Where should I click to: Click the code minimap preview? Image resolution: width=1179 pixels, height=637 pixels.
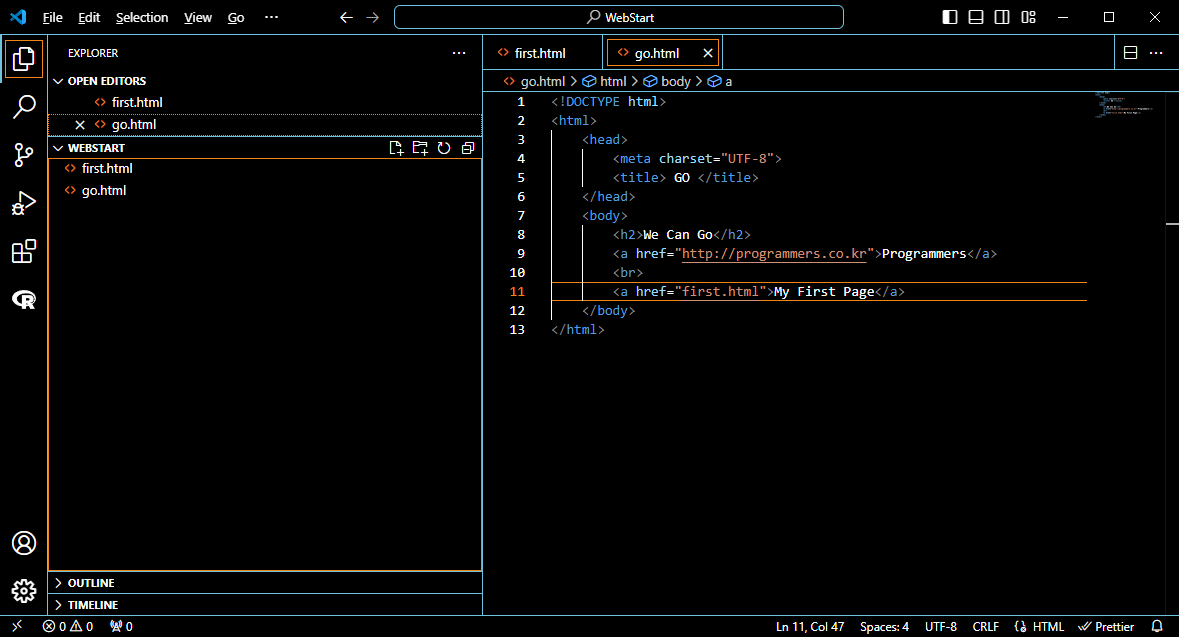[1123, 104]
